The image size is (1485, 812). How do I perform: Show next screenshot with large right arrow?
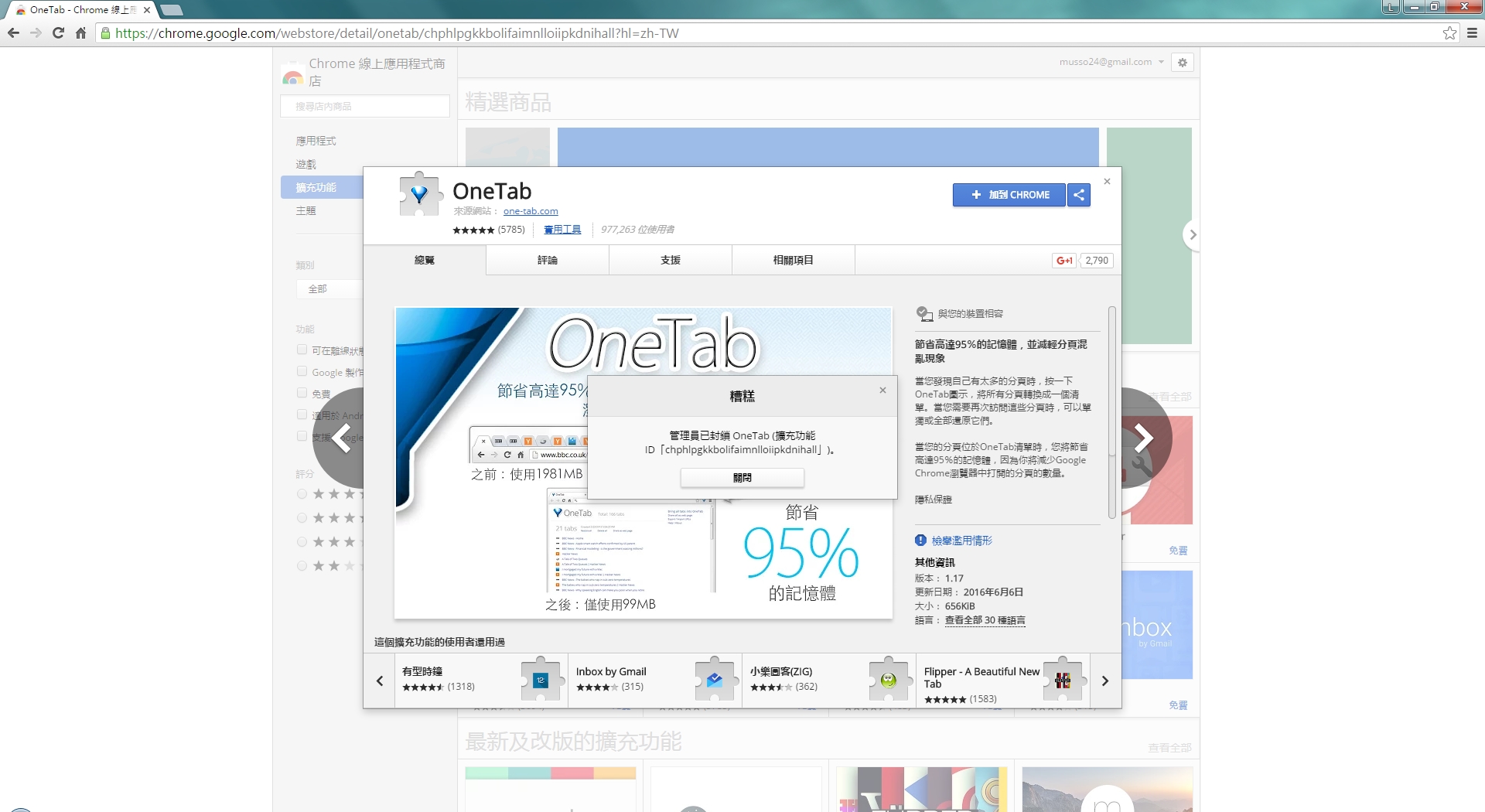pos(1145,438)
